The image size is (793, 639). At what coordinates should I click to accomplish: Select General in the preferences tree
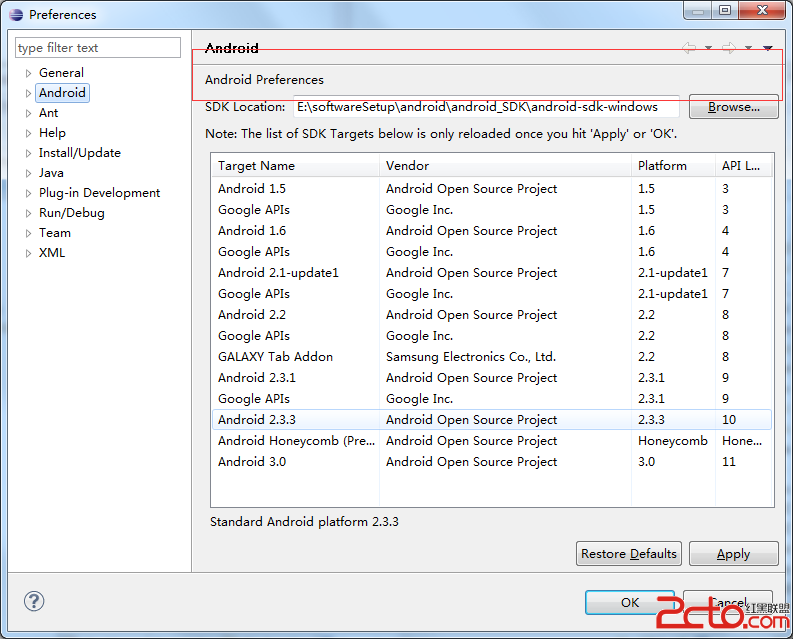[61, 73]
